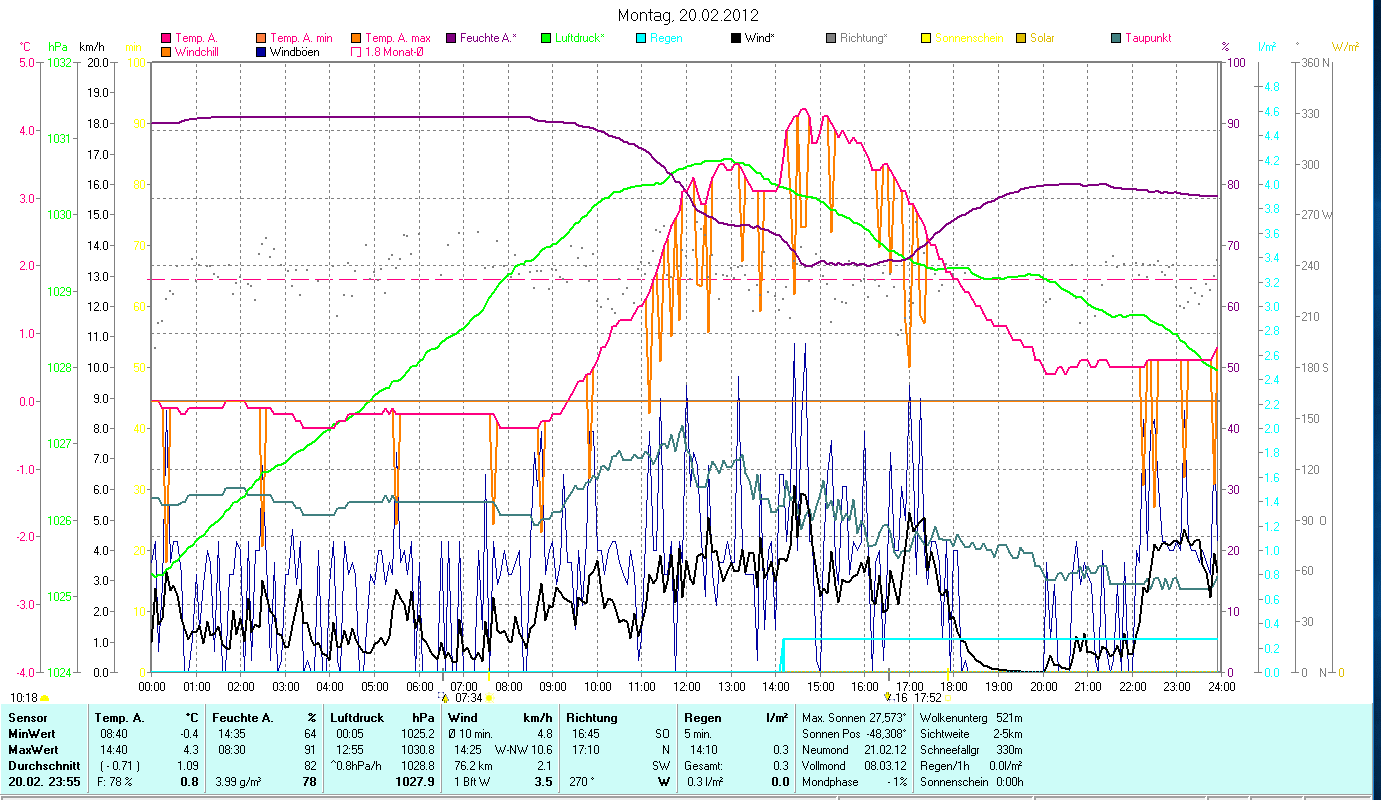Image resolution: width=1381 pixels, height=800 pixels.
Task: Click the dark blue Windböen legend square
Action: point(261,52)
